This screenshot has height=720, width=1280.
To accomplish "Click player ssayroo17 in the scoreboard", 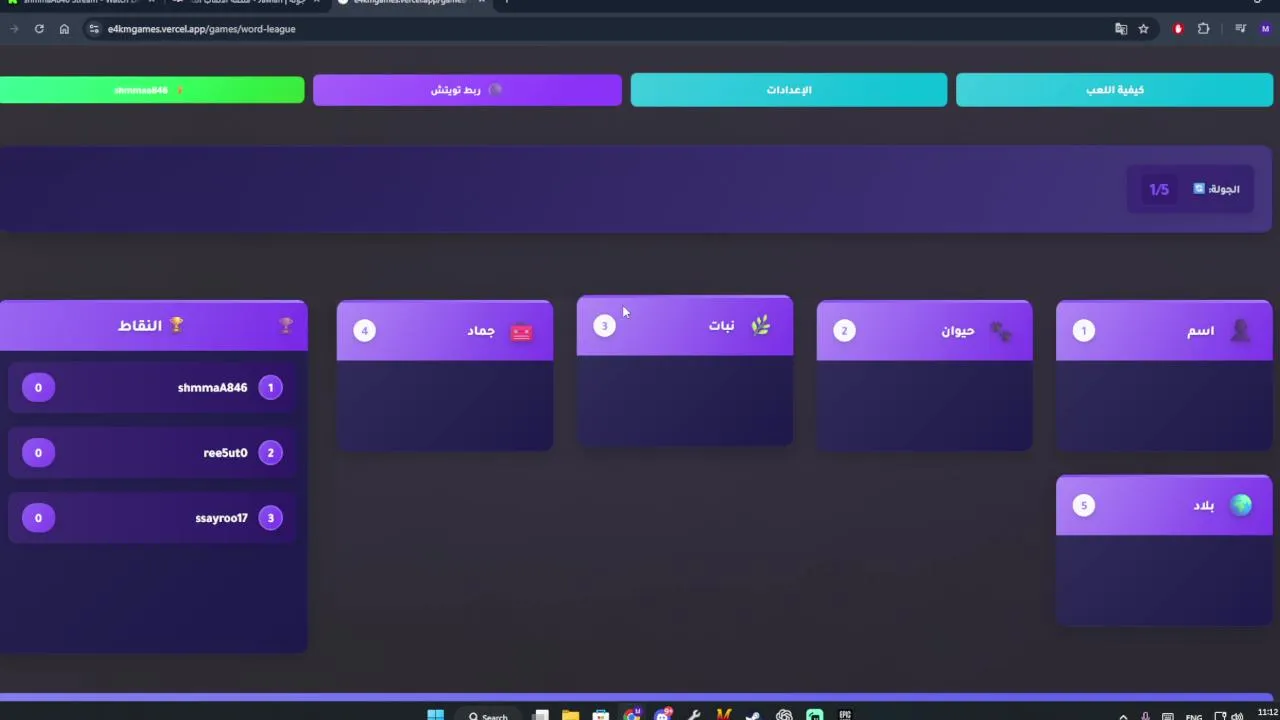I will pos(152,518).
